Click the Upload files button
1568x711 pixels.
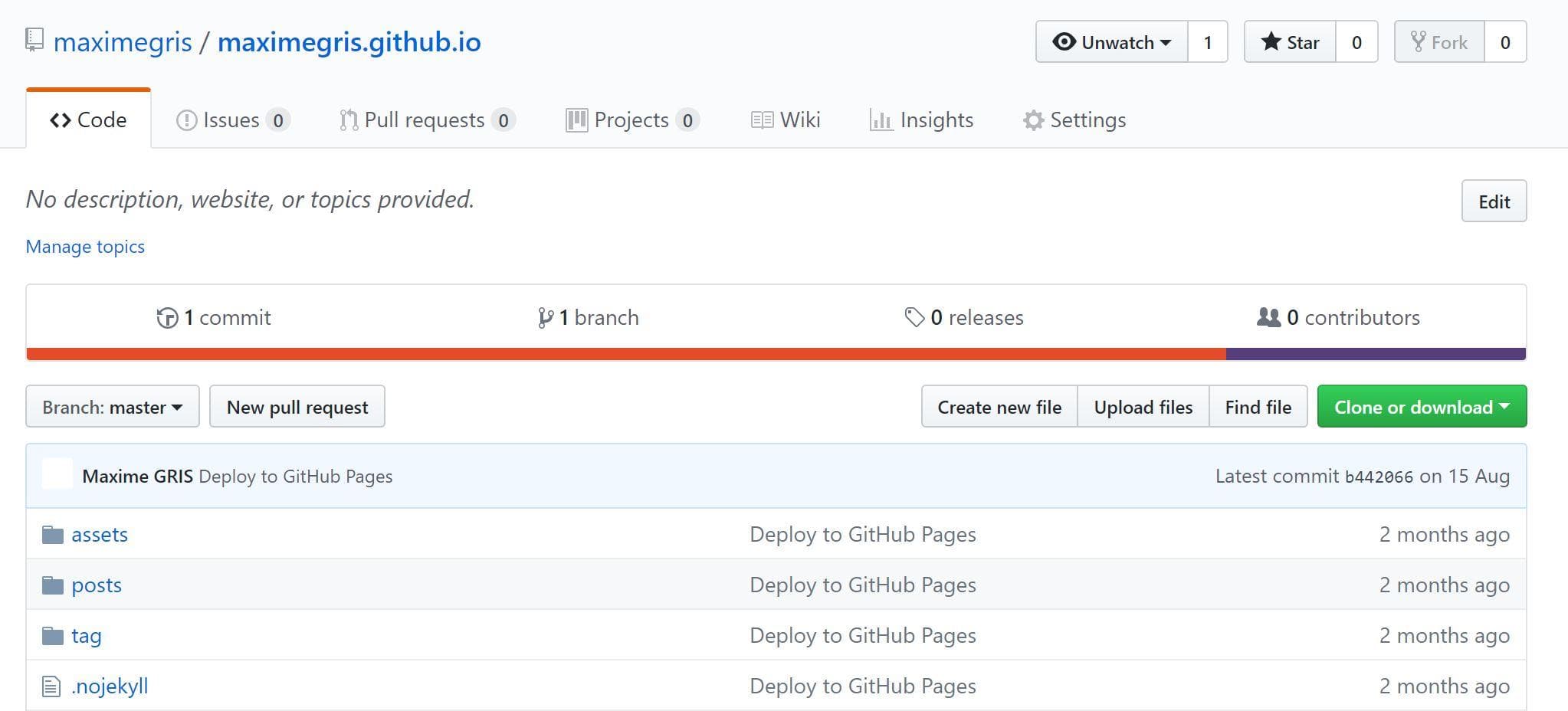coord(1143,406)
